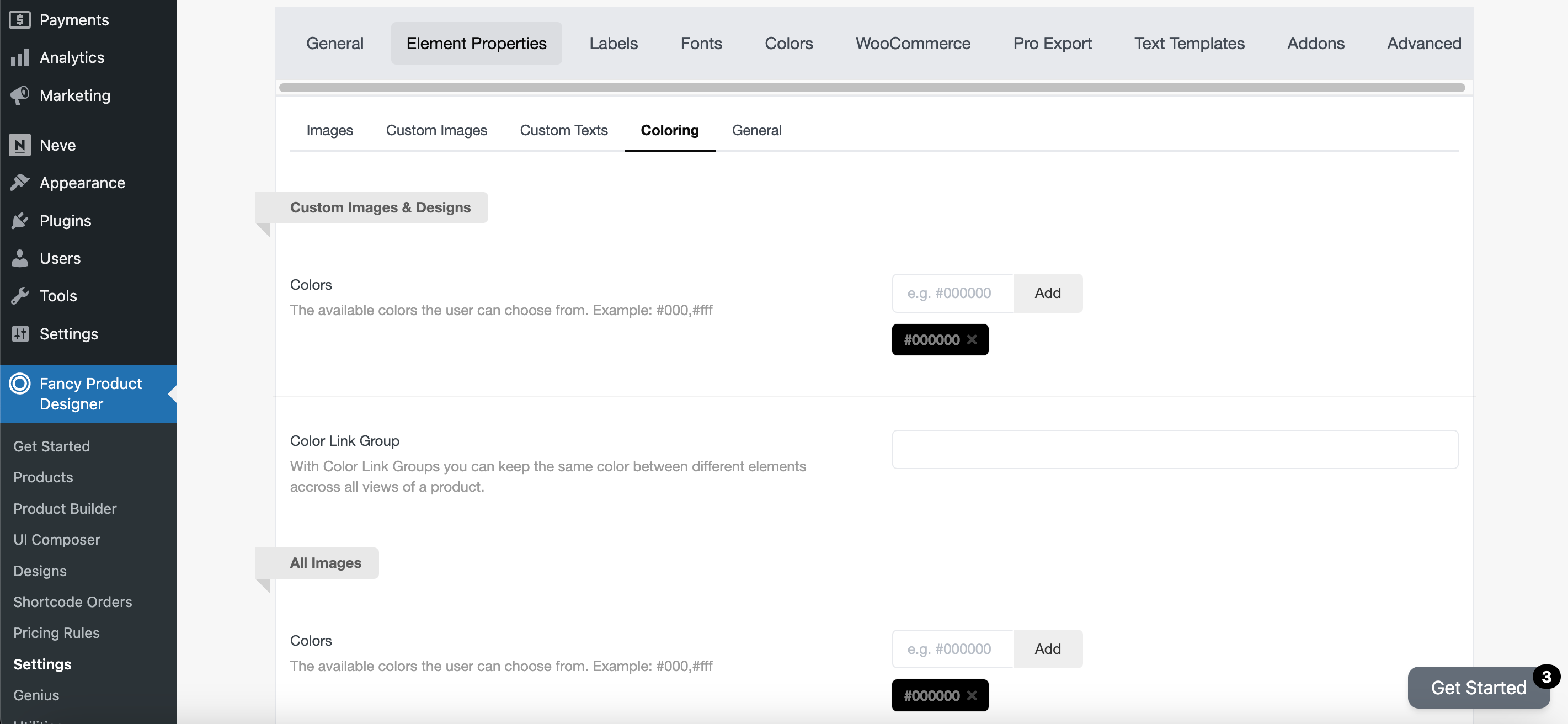The image size is (1568, 724).
Task: Click the Fancy Product Designer circle icon
Action: [x=19, y=384]
